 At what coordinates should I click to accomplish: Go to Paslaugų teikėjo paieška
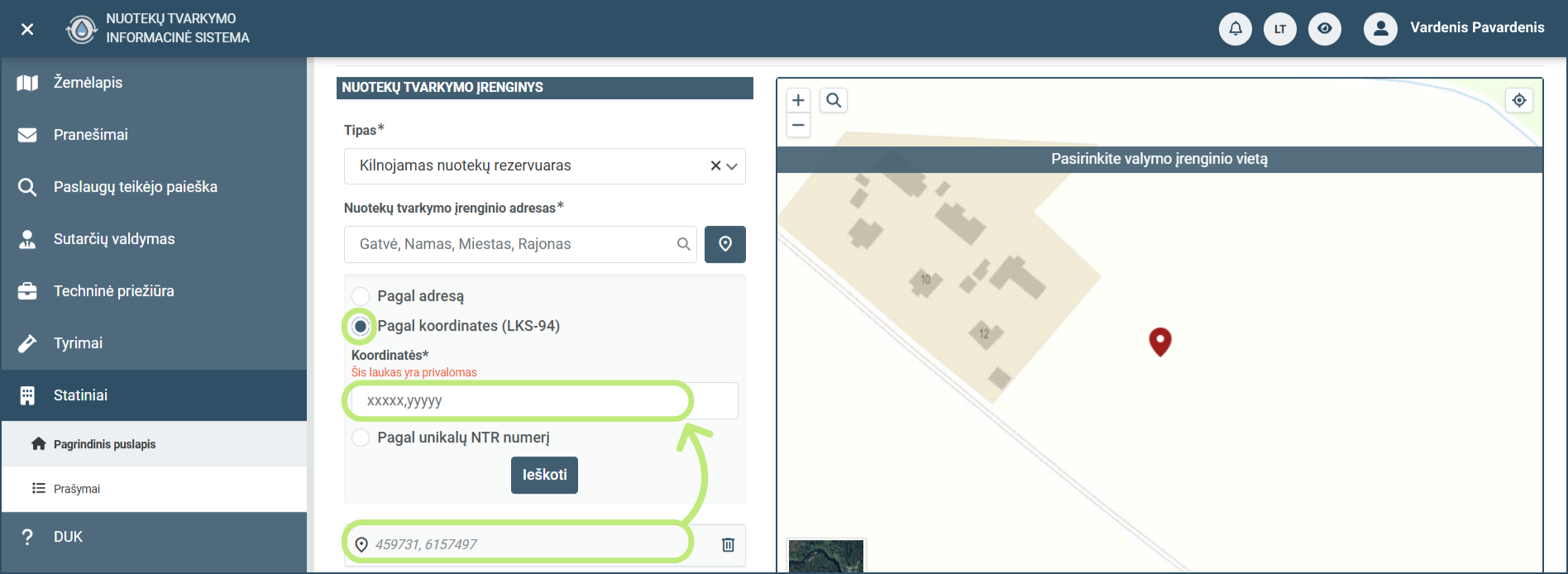[154, 187]
